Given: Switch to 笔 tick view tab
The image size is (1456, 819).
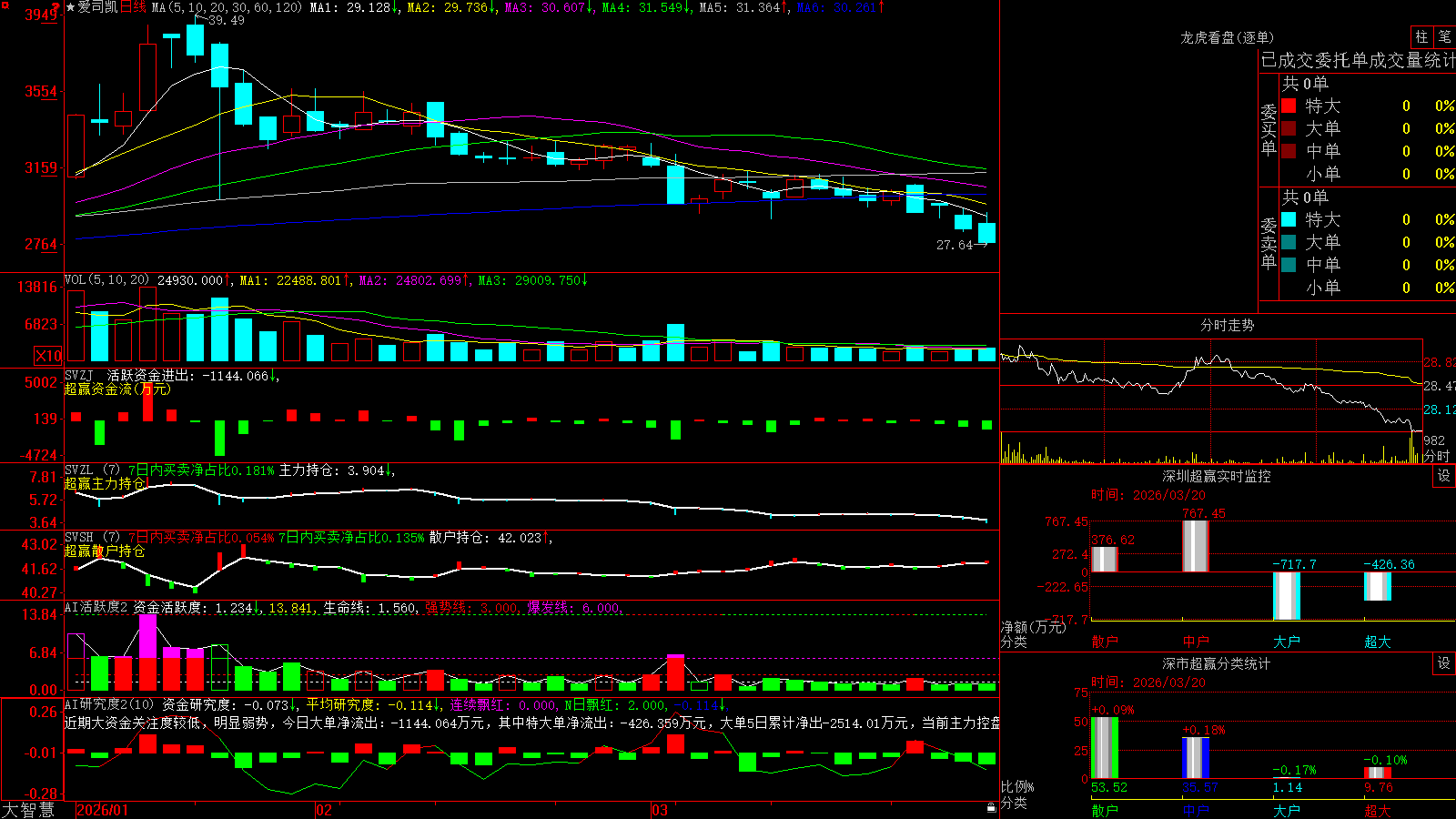Looking at the screenshot, I should (x=1444, y=37).
